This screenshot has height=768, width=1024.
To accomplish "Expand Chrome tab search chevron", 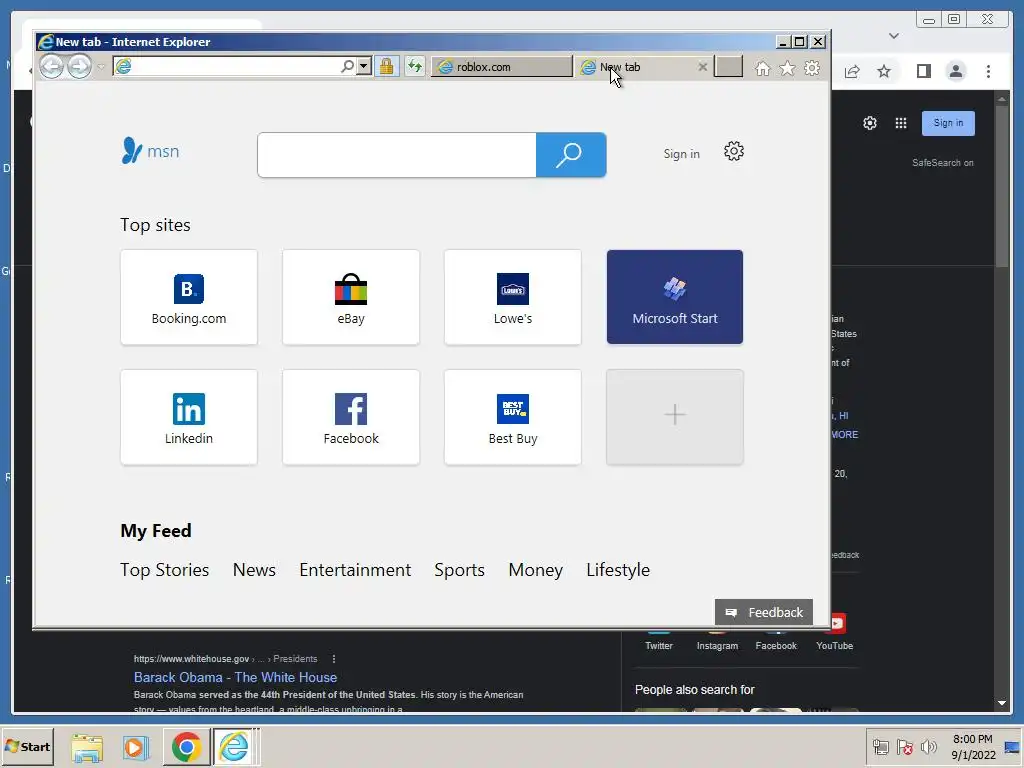I will coord(894,36).
